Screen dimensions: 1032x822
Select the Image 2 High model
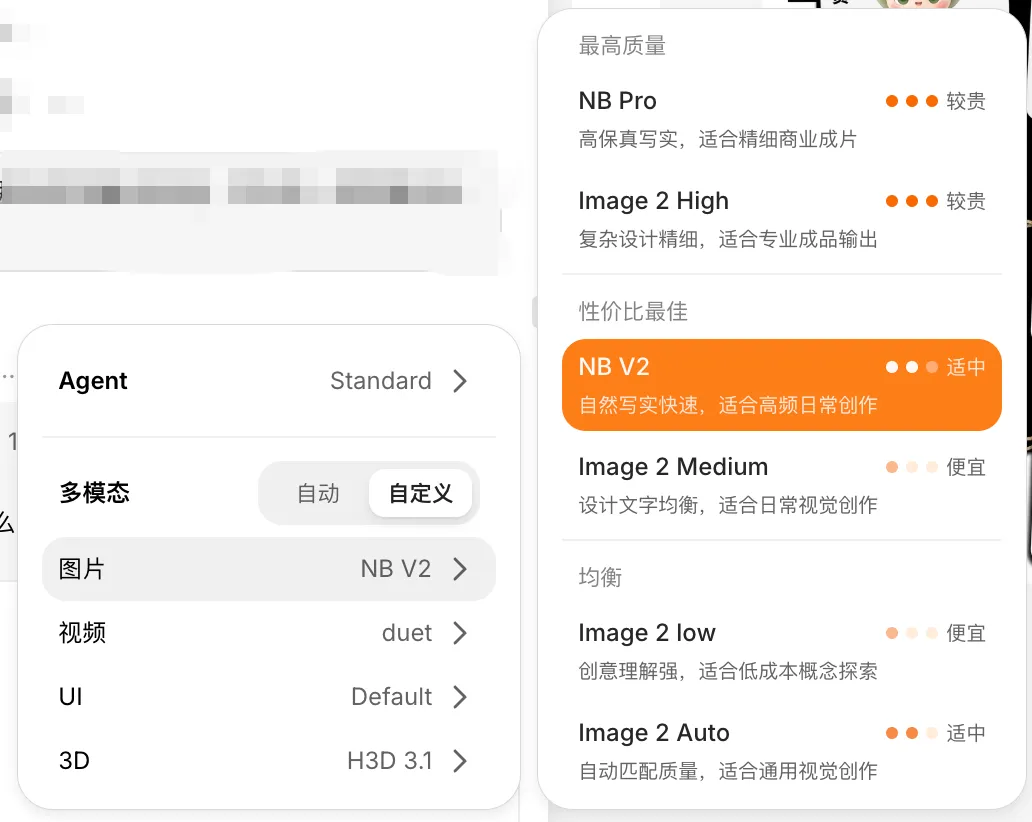(x=781, y=219)
